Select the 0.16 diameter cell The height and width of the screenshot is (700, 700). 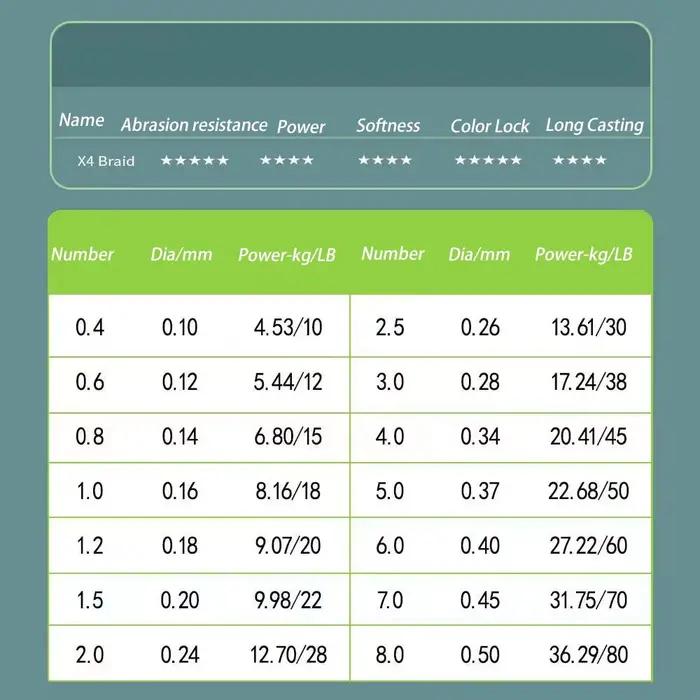click(x=180, y=491)
